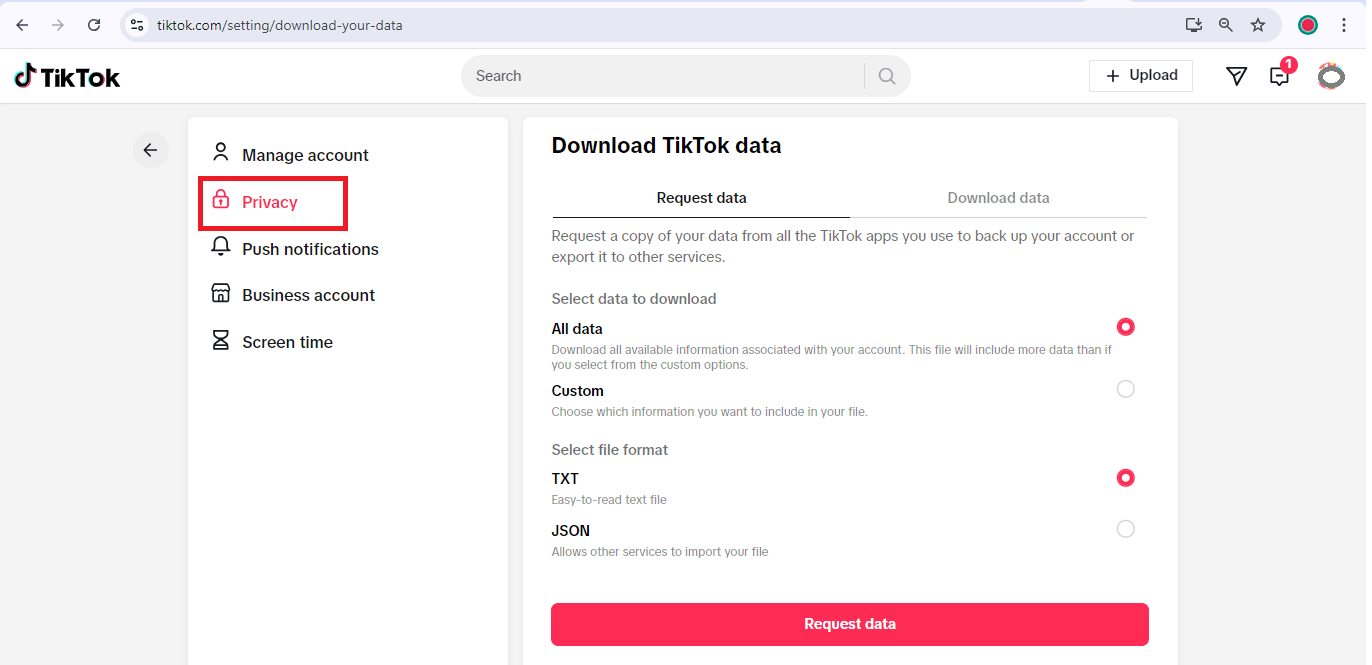Open Chrome's three-dot menu

(1344, 25)
